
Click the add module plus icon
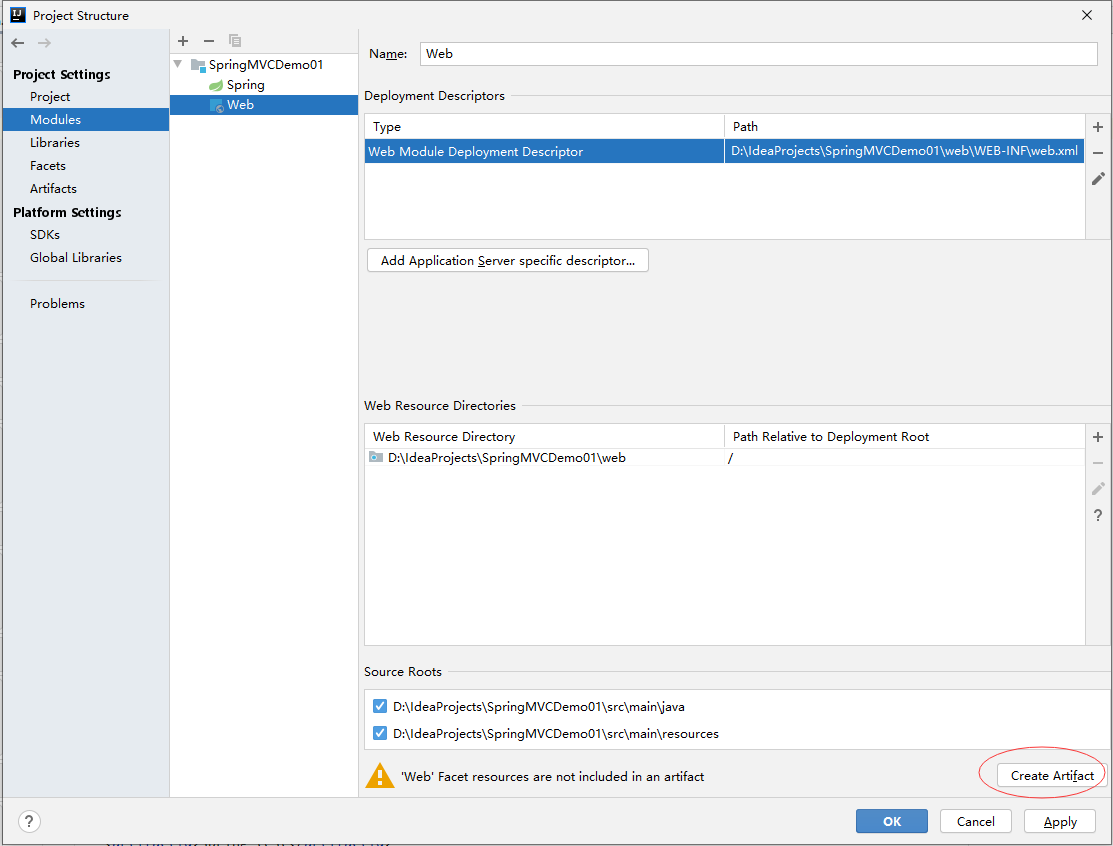(x=183, y=41)
